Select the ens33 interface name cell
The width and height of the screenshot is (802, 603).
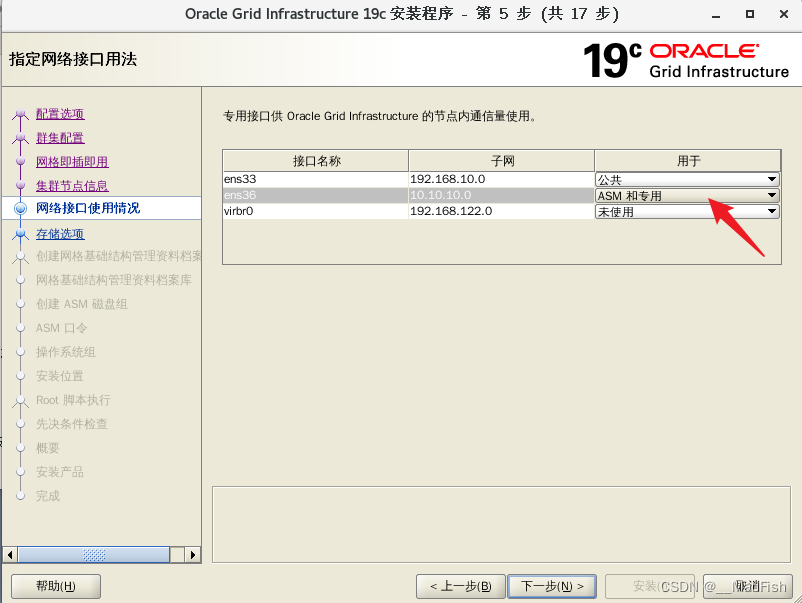[x=316, y=180]
